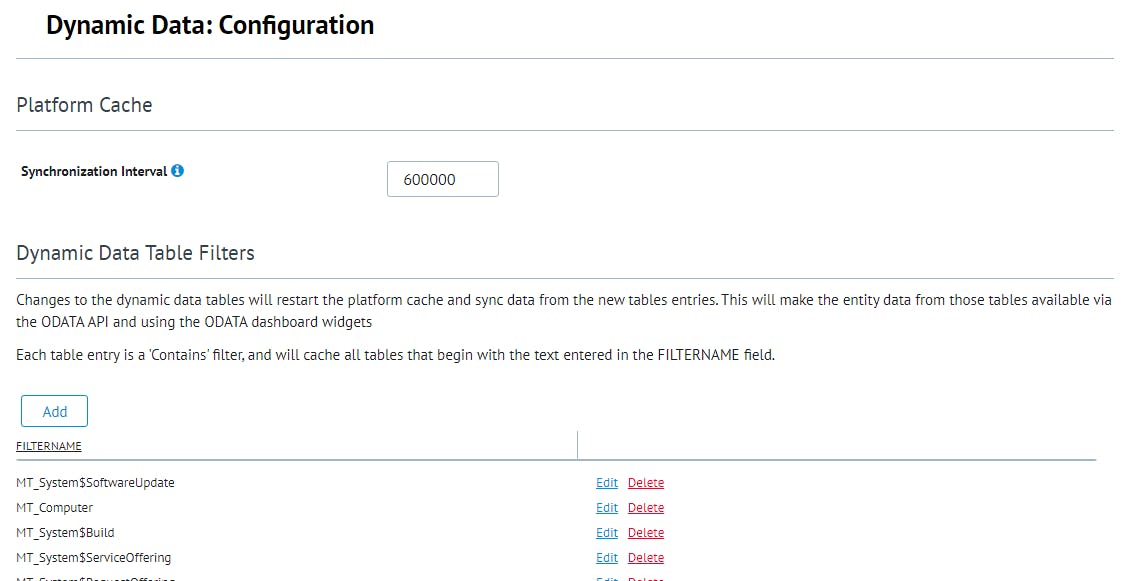Sort by the FILTERNAME column header
1129x581 pixels.
pyautogui.click(x=49, y=446)
